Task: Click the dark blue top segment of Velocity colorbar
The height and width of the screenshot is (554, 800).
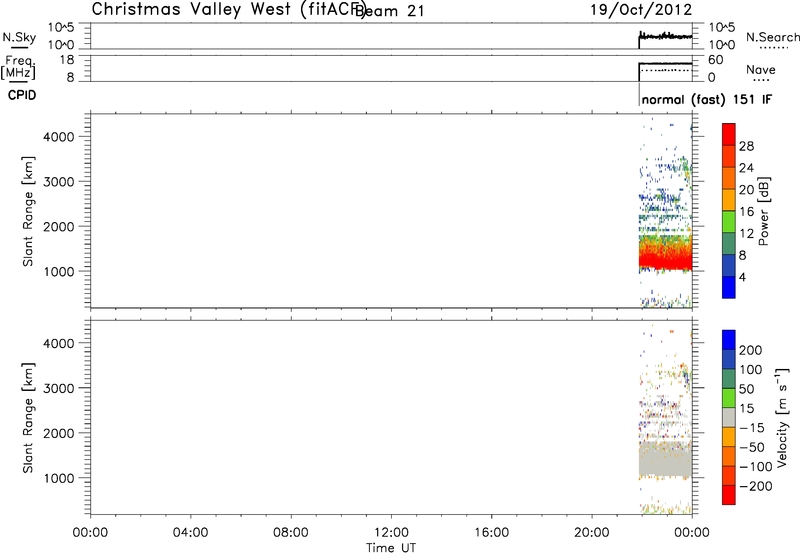Action: click(729, 340)
